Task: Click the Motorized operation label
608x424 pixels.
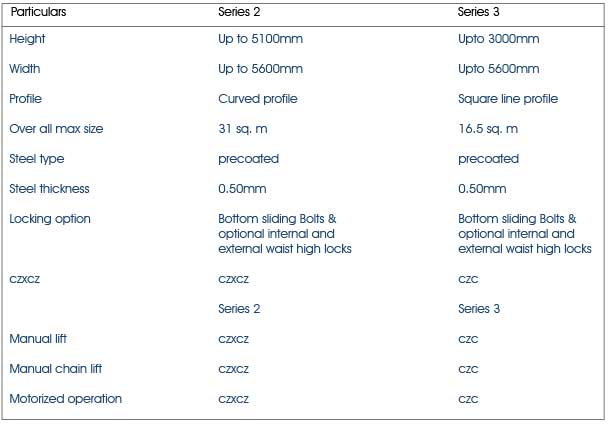Action: (x=66, y=399)
